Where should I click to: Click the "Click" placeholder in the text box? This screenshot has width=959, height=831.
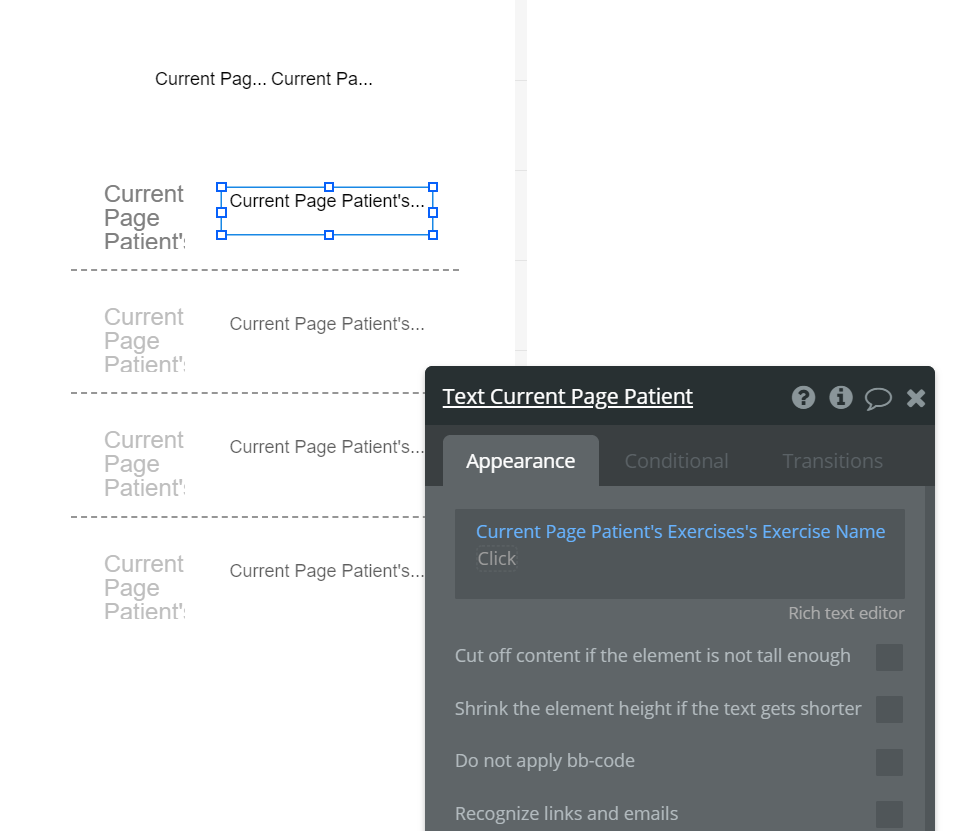[x=497, y=559]
